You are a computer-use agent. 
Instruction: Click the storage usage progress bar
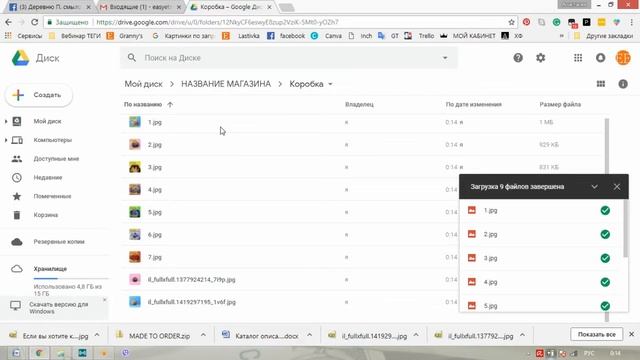point(71,278)
